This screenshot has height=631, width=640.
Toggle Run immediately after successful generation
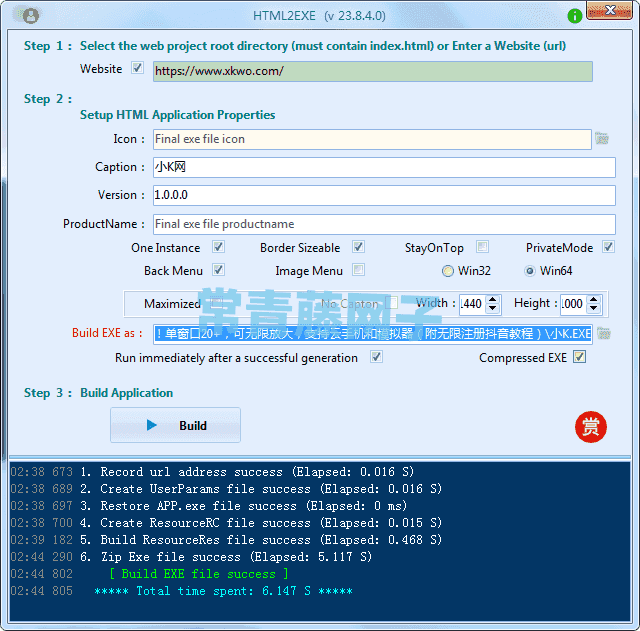[376, 357]
